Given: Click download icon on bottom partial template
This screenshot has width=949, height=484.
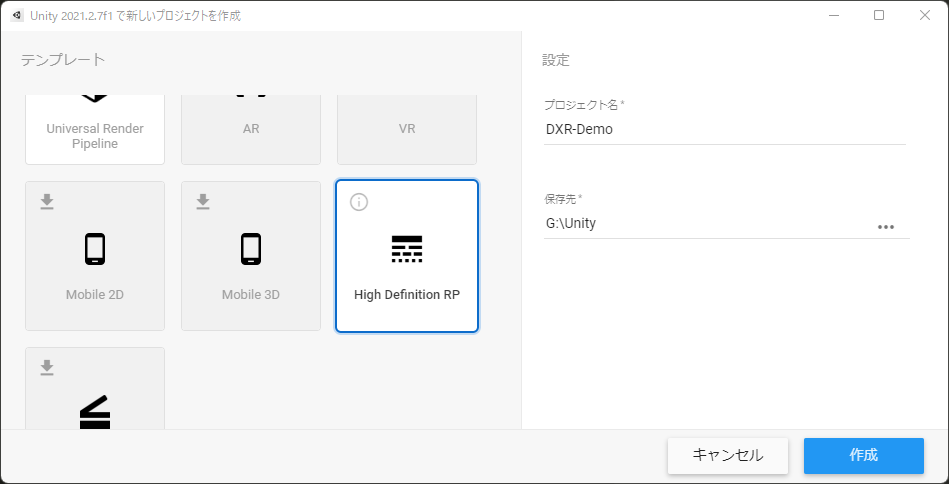Looking at the screenshot, I should [x=47, y=368].
